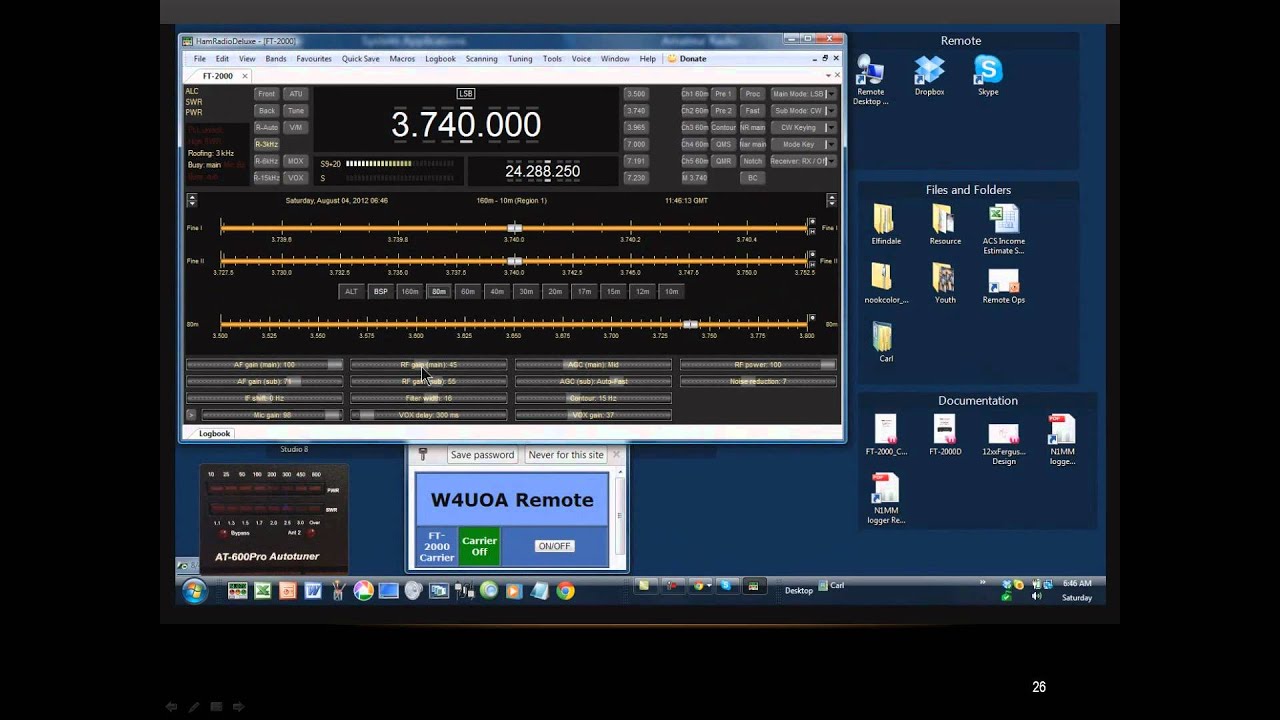This screenshot has height=720, width=1280.
Task: Toggle the MOX transmit button
Action: [295, 161]
